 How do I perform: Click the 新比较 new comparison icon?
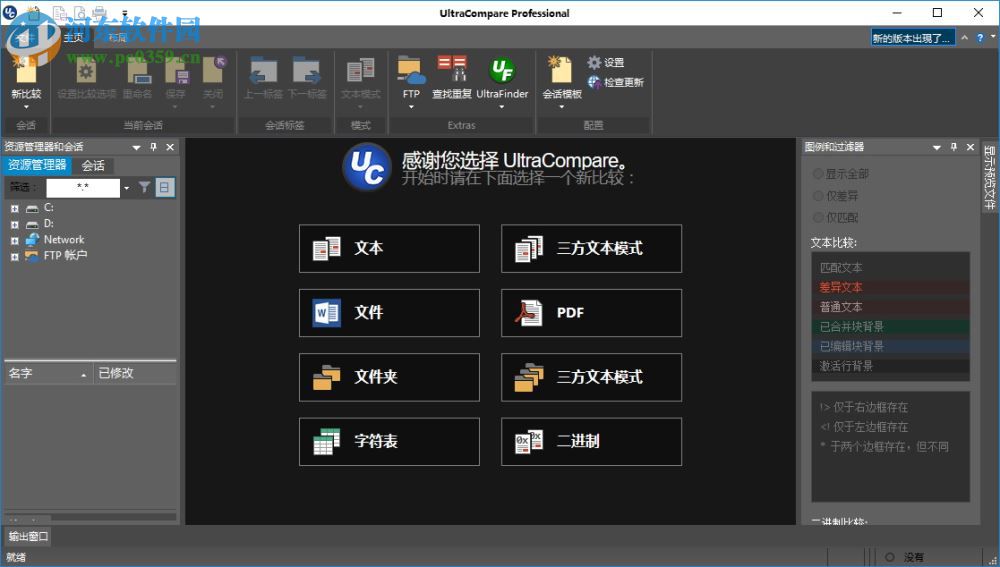26,71
